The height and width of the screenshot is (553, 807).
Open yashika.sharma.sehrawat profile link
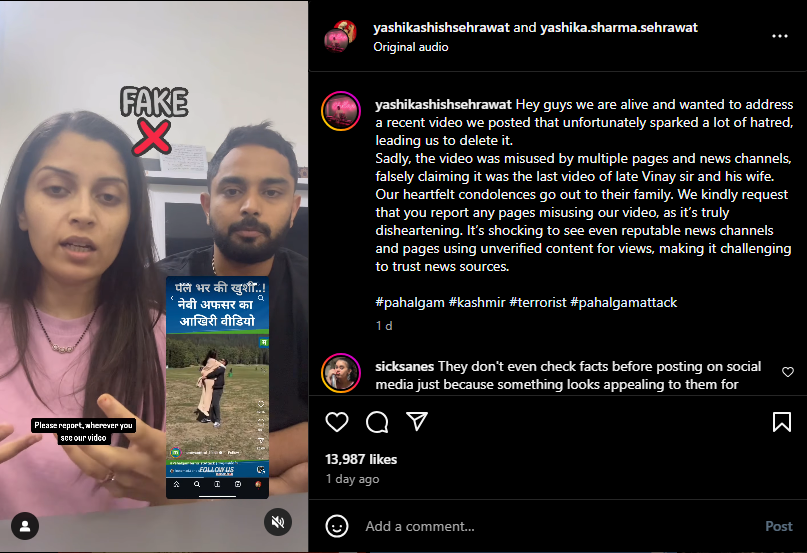(619, 27)
